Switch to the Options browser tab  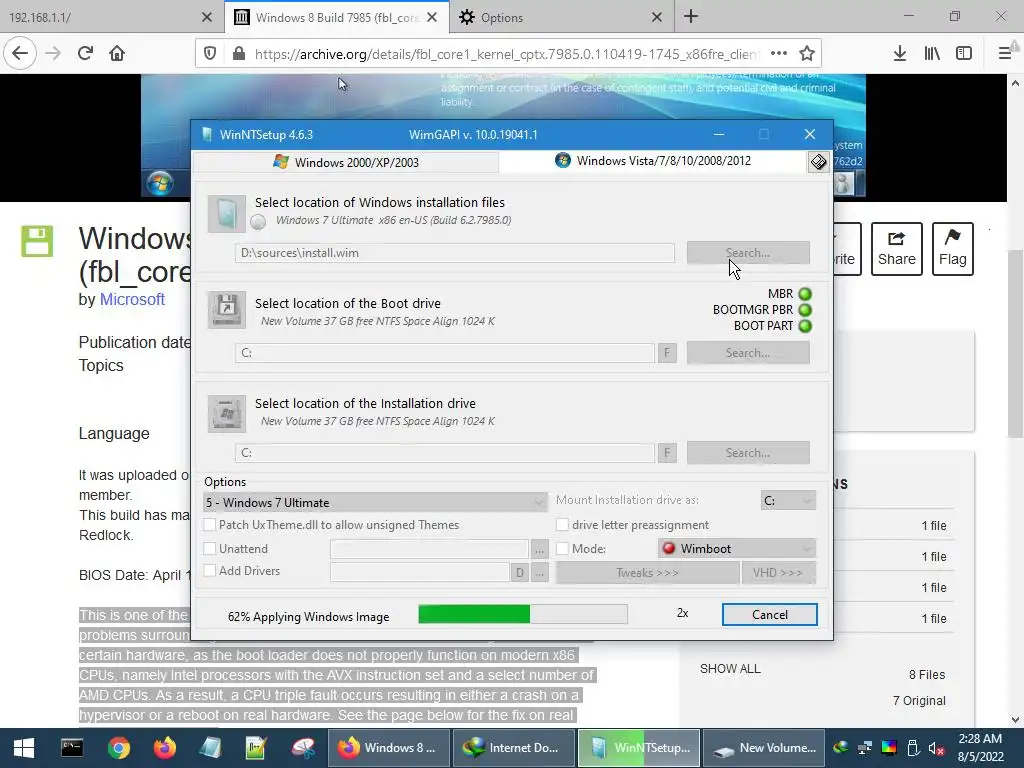pos(560,17)
